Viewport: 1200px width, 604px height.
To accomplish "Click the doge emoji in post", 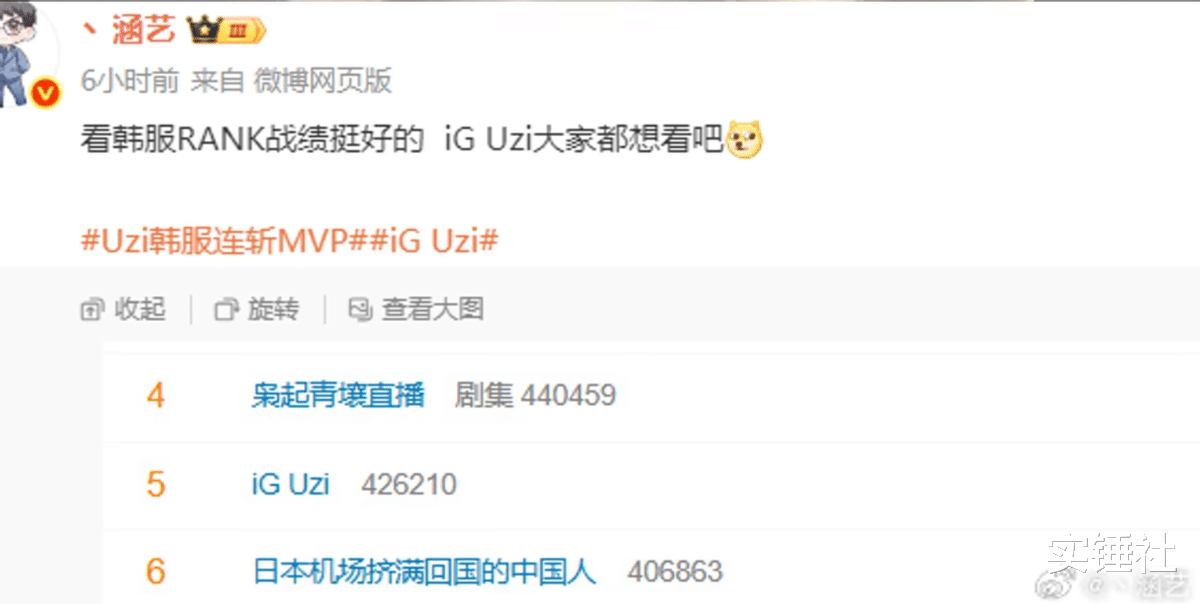I will (x=745, y=139).
